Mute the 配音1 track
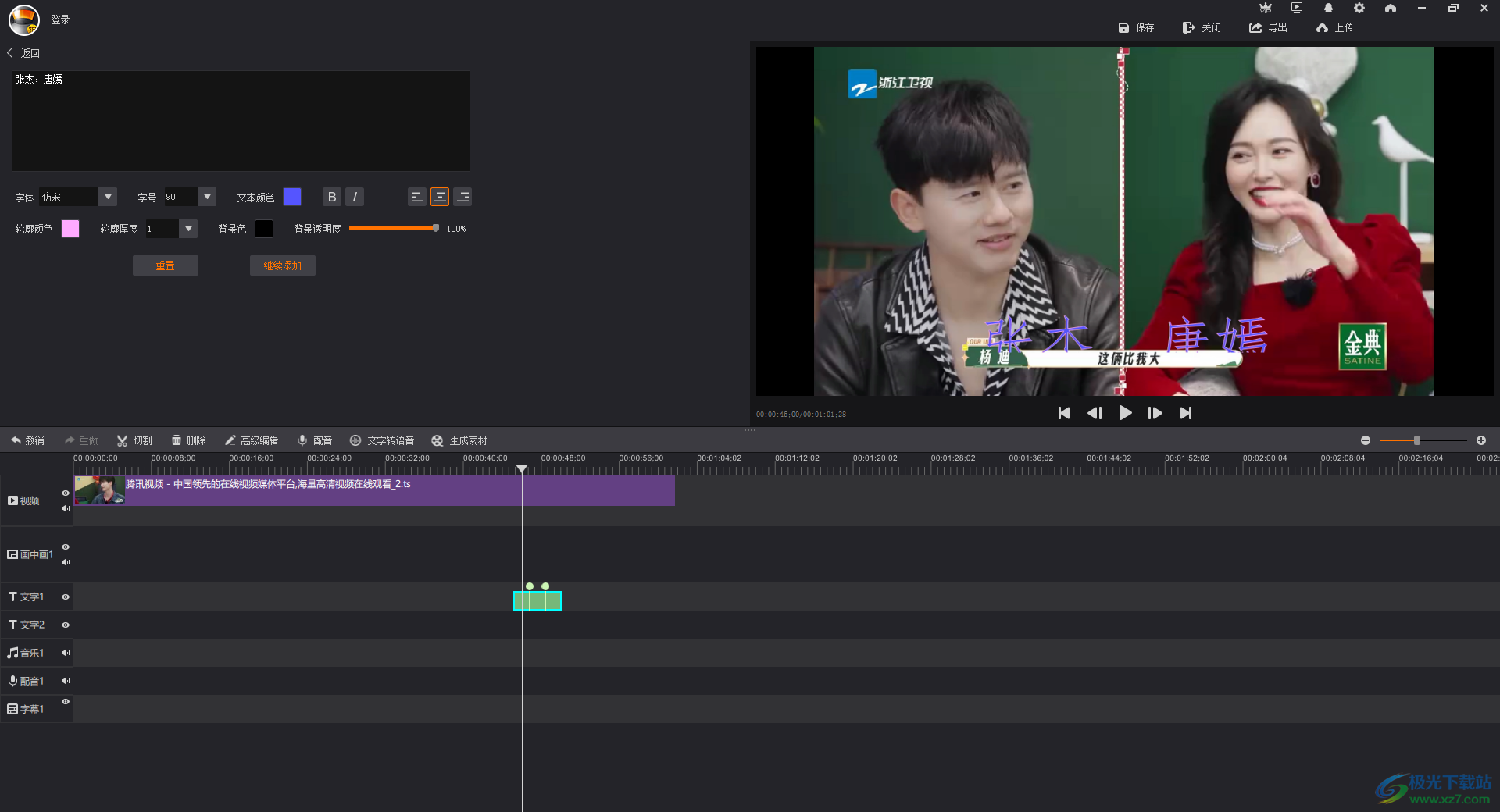The width and height of the screenshot is (1500, 812). (x=66, y=681)
